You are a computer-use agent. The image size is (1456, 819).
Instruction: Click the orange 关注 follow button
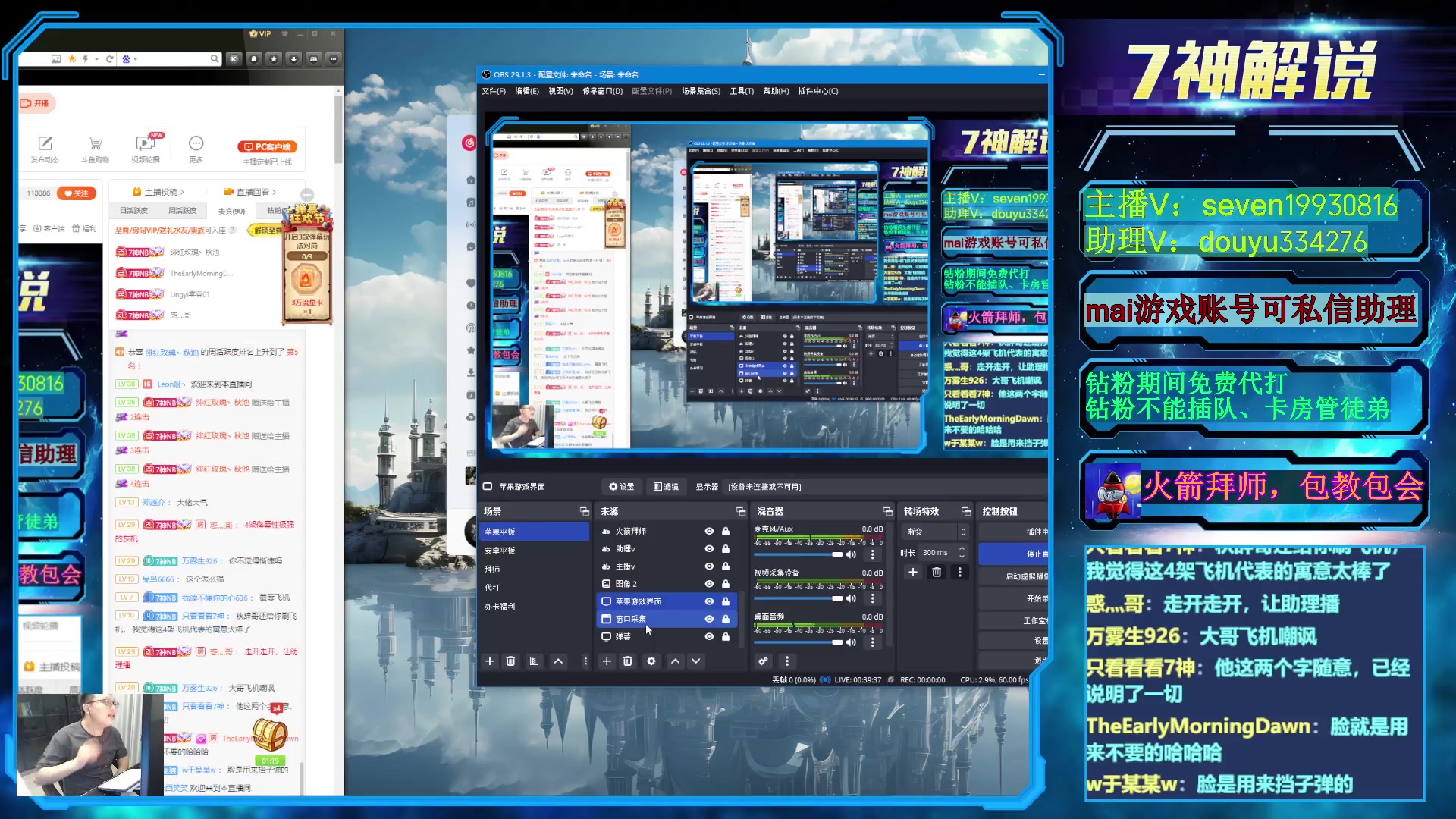coord(77,193)
